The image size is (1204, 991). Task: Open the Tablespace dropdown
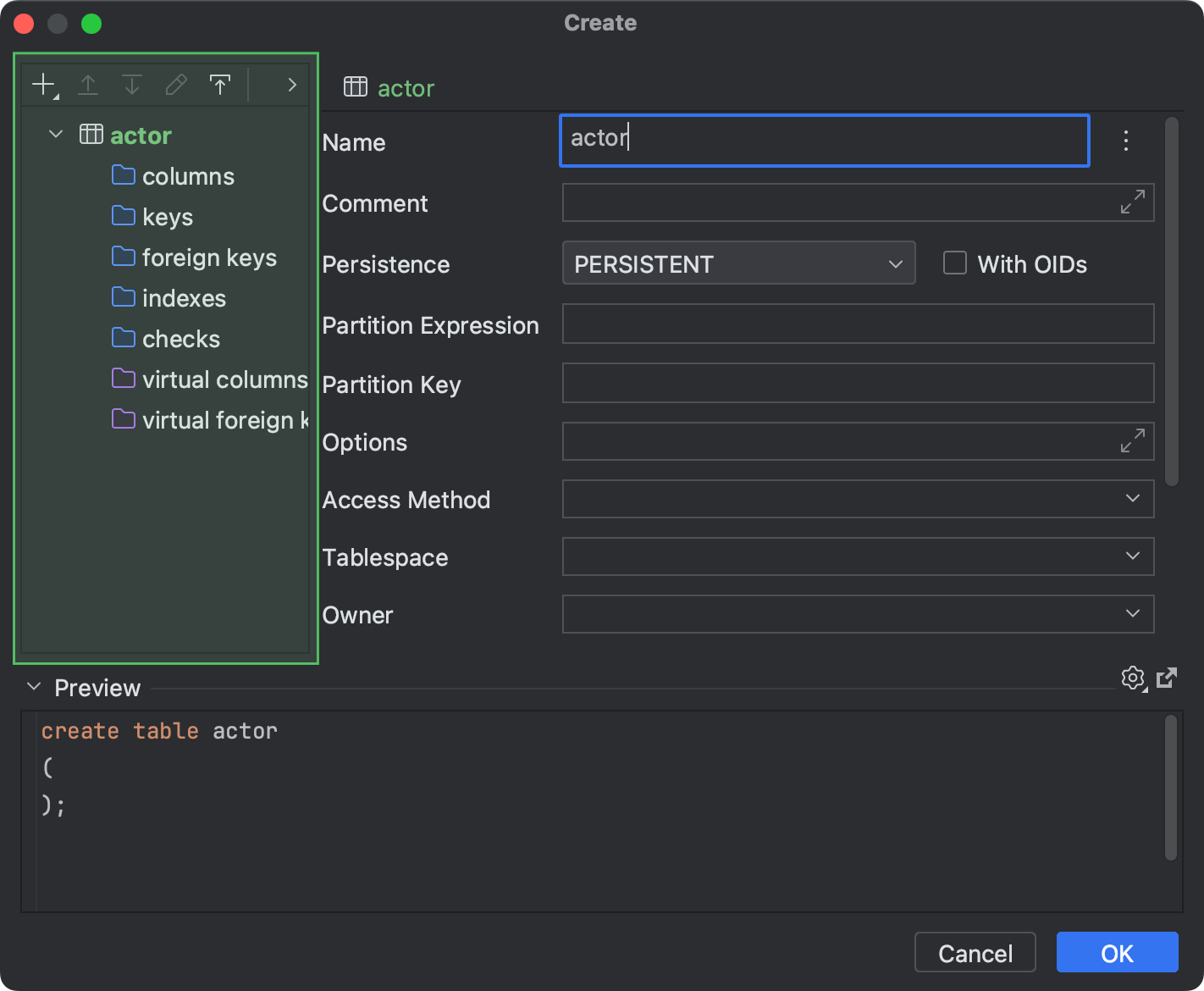pos(1132,556)
